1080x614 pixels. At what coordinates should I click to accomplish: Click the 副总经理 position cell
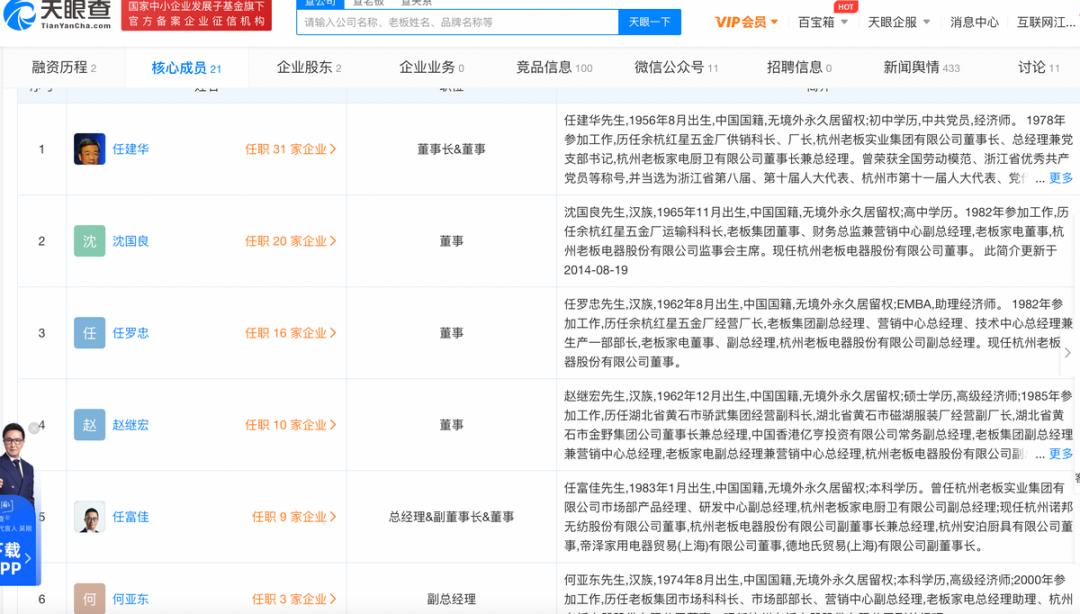coord(451,599)
